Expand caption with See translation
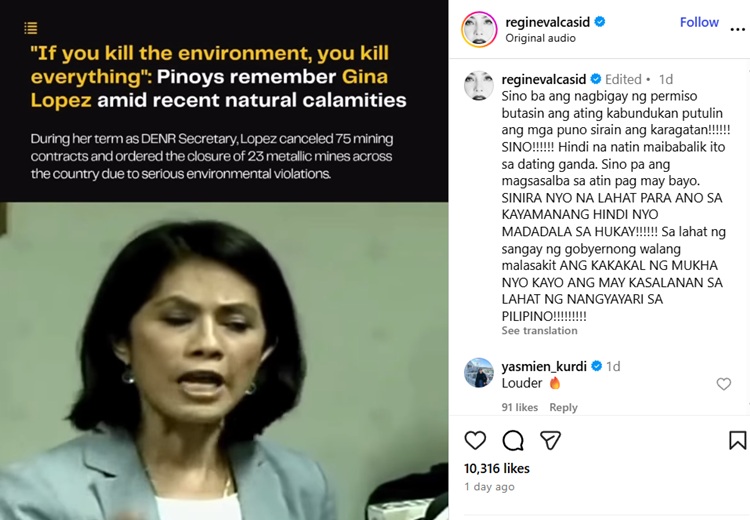 (539, 331)
